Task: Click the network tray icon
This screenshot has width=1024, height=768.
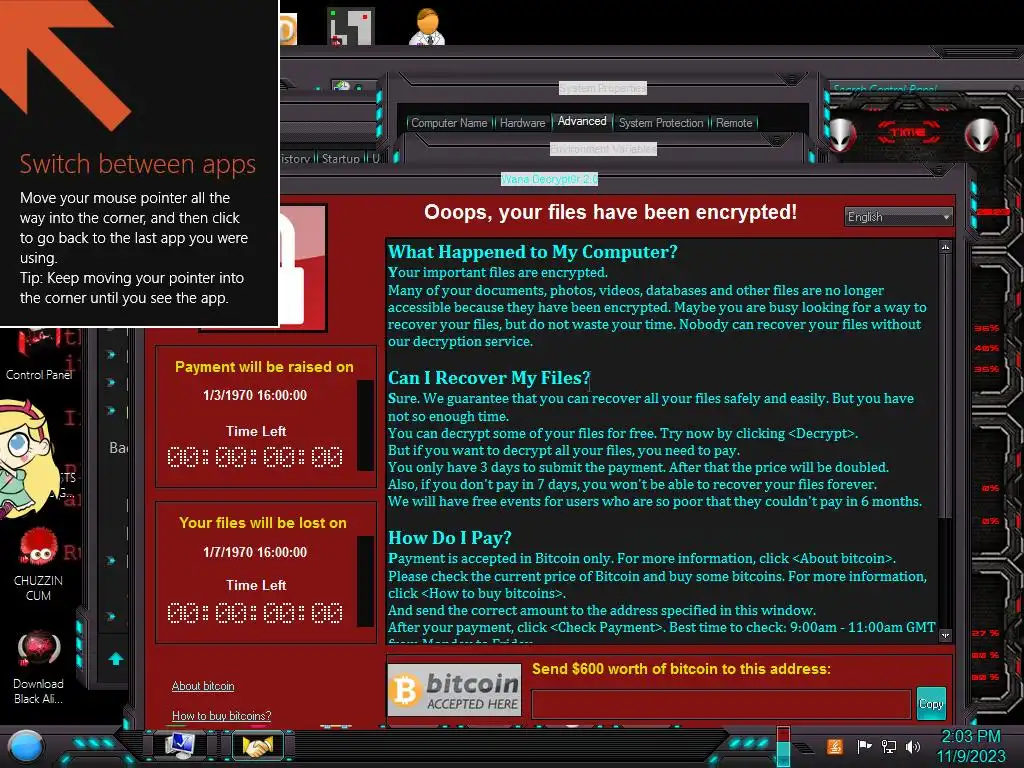Action: [889, 746]
